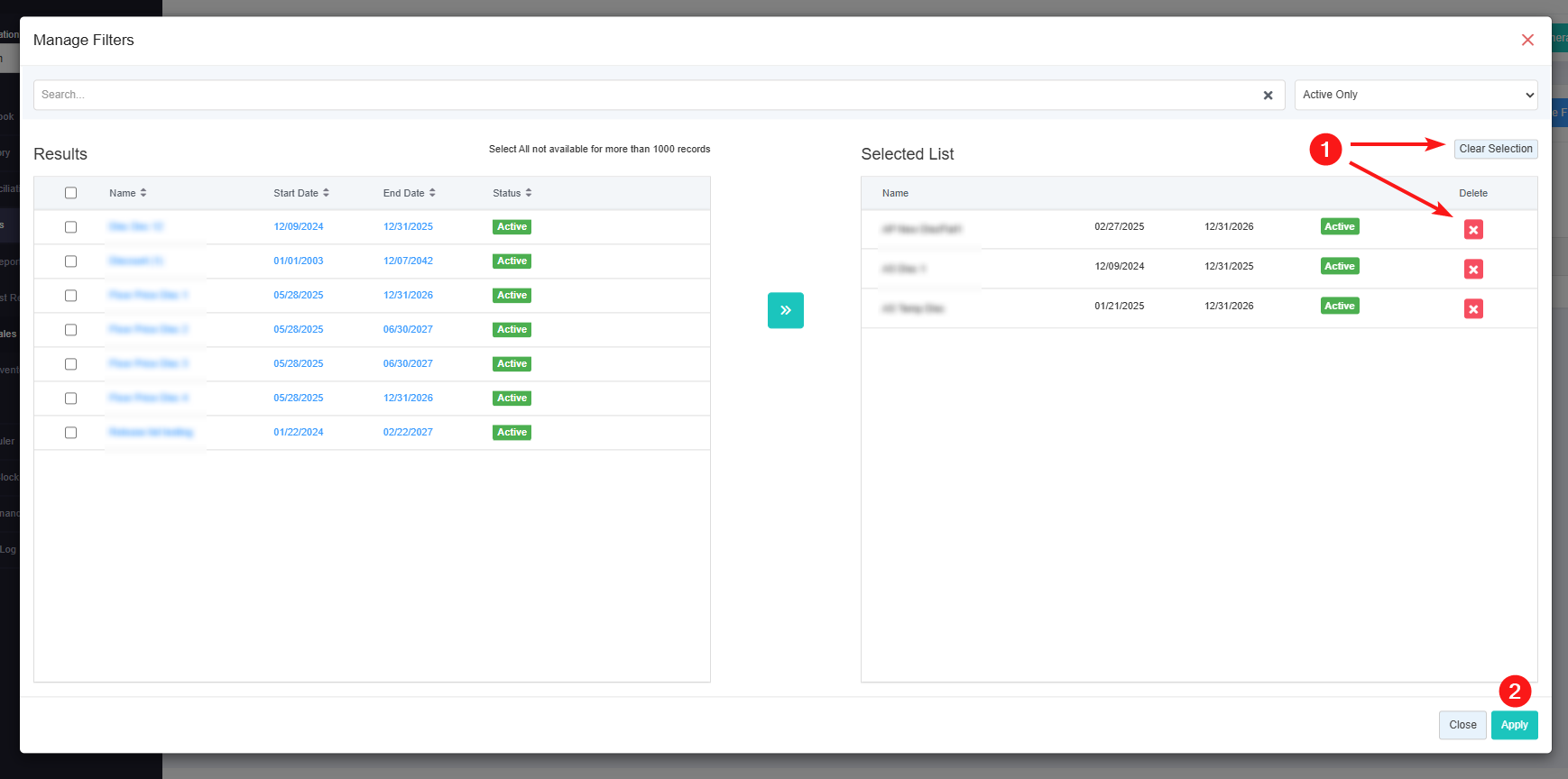Sort results by Name column arrows

pyautogui.click(x=143, y=193)
